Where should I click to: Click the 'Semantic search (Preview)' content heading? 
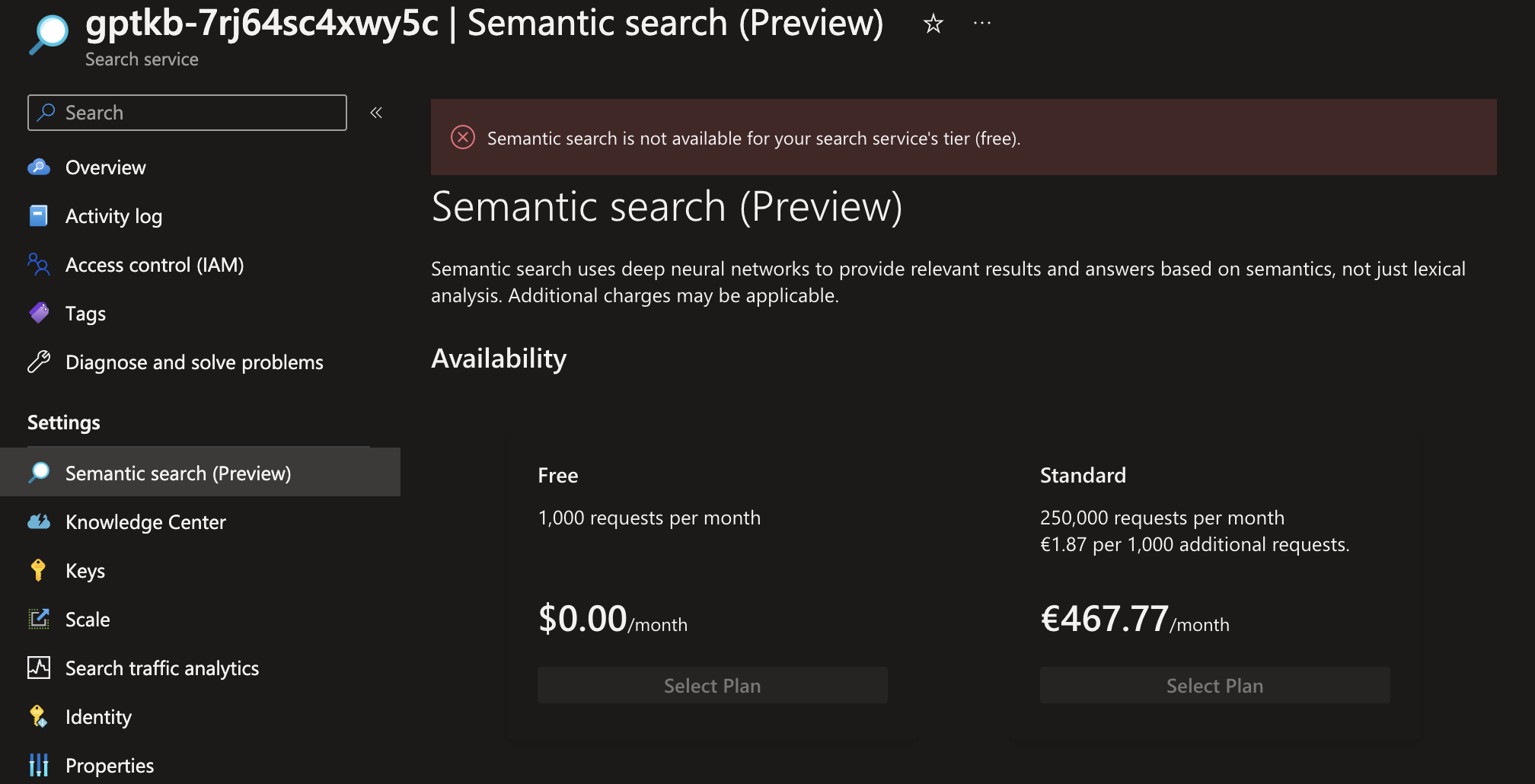(x=667, y=207)
